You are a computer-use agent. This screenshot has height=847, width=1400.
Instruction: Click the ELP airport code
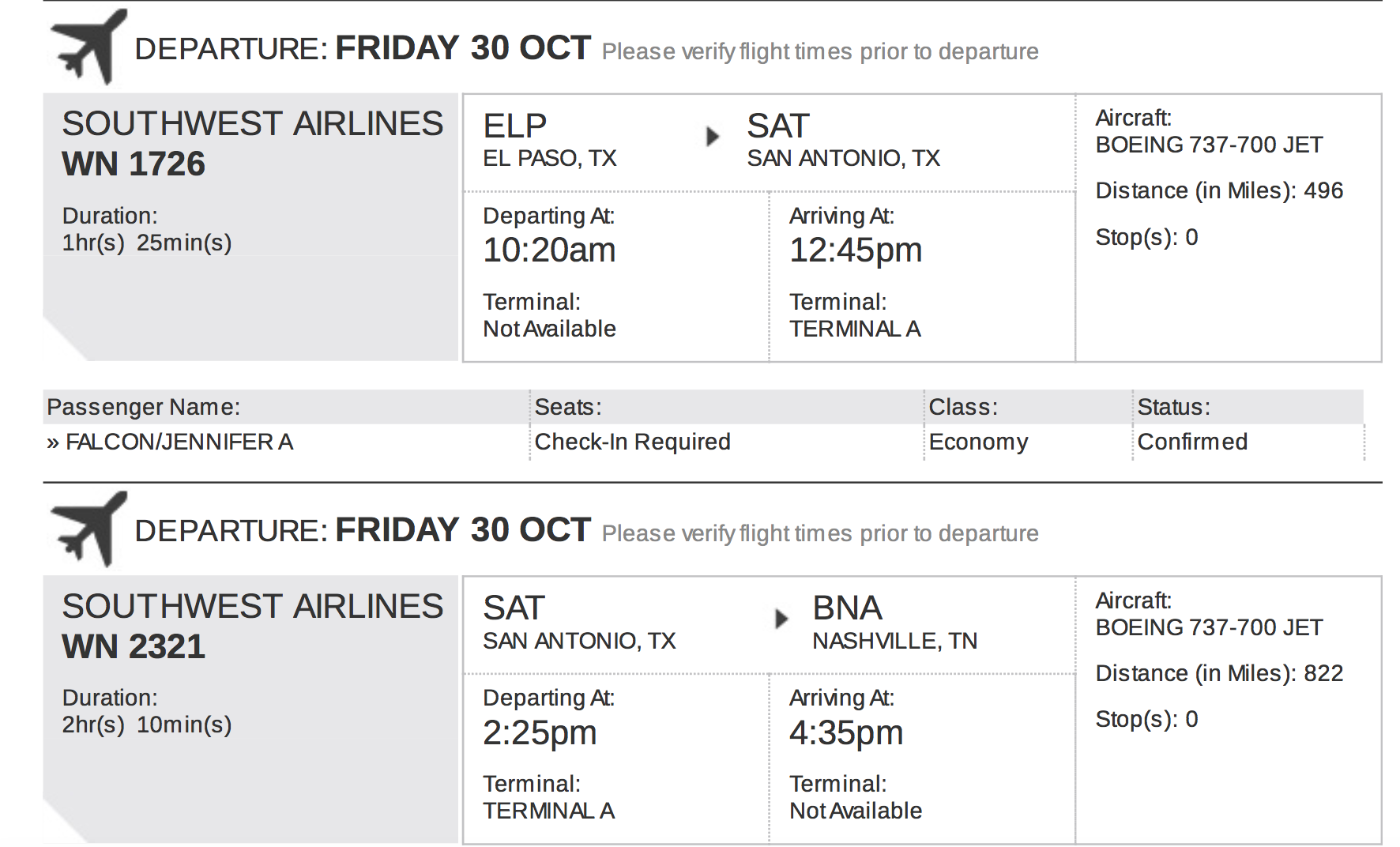514,126
